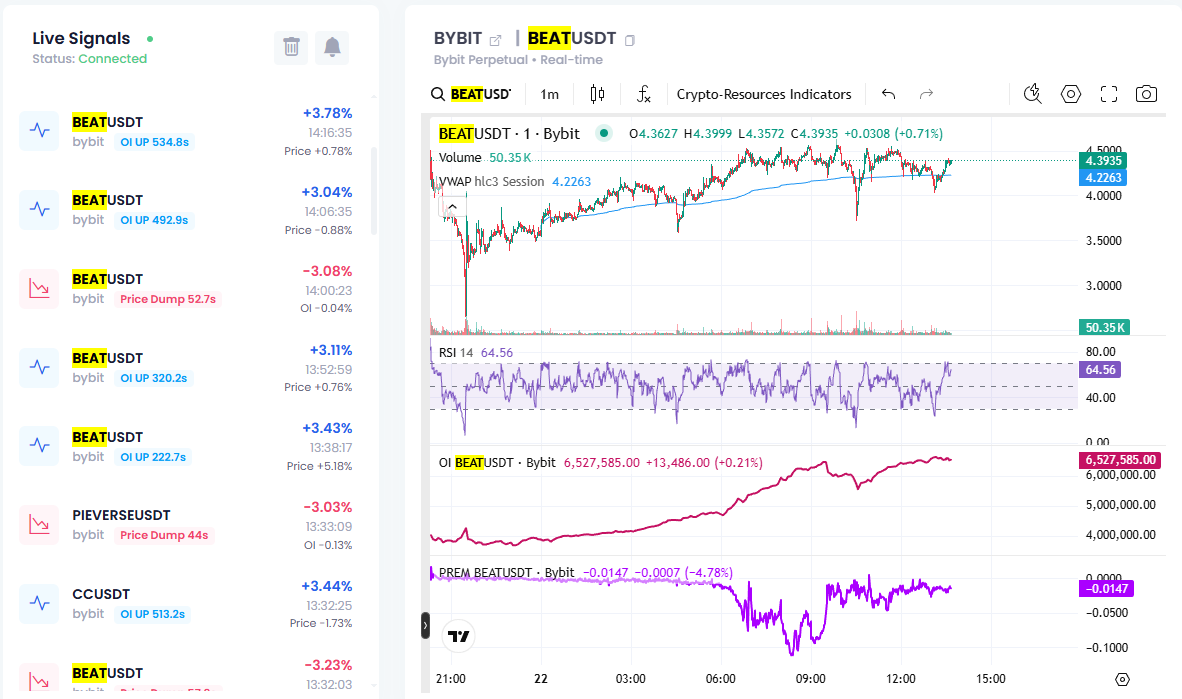Open the fx indicators button
The width and height of the screenshot is (1182, 699).
coord(644,94)
